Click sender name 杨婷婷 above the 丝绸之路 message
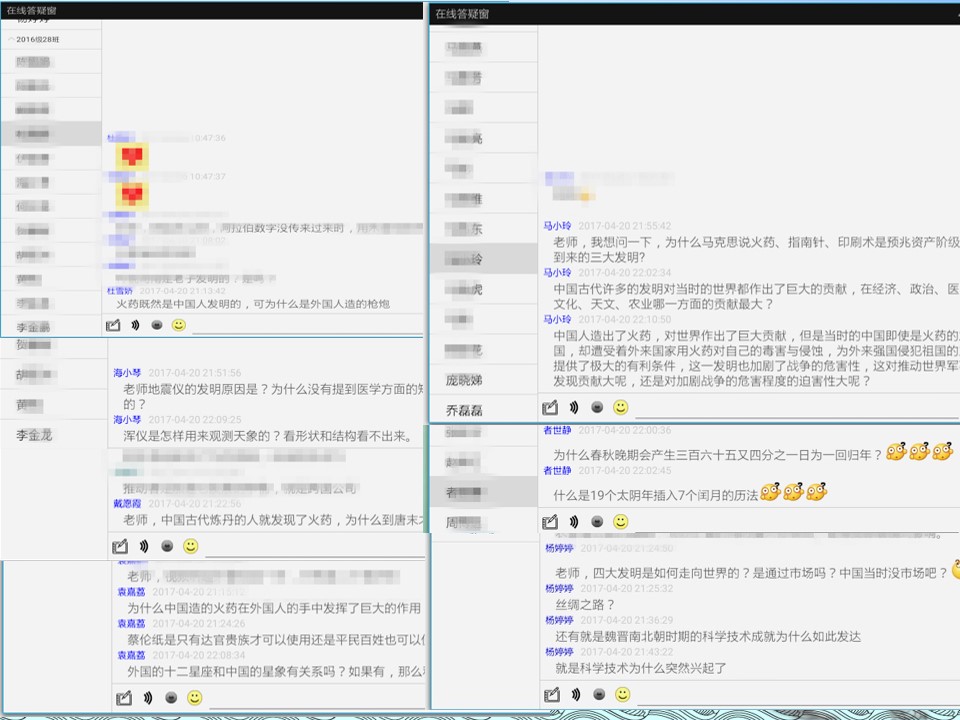Image resolution: width=960 pixels, height=720 pixels. [x=559, y=588]
